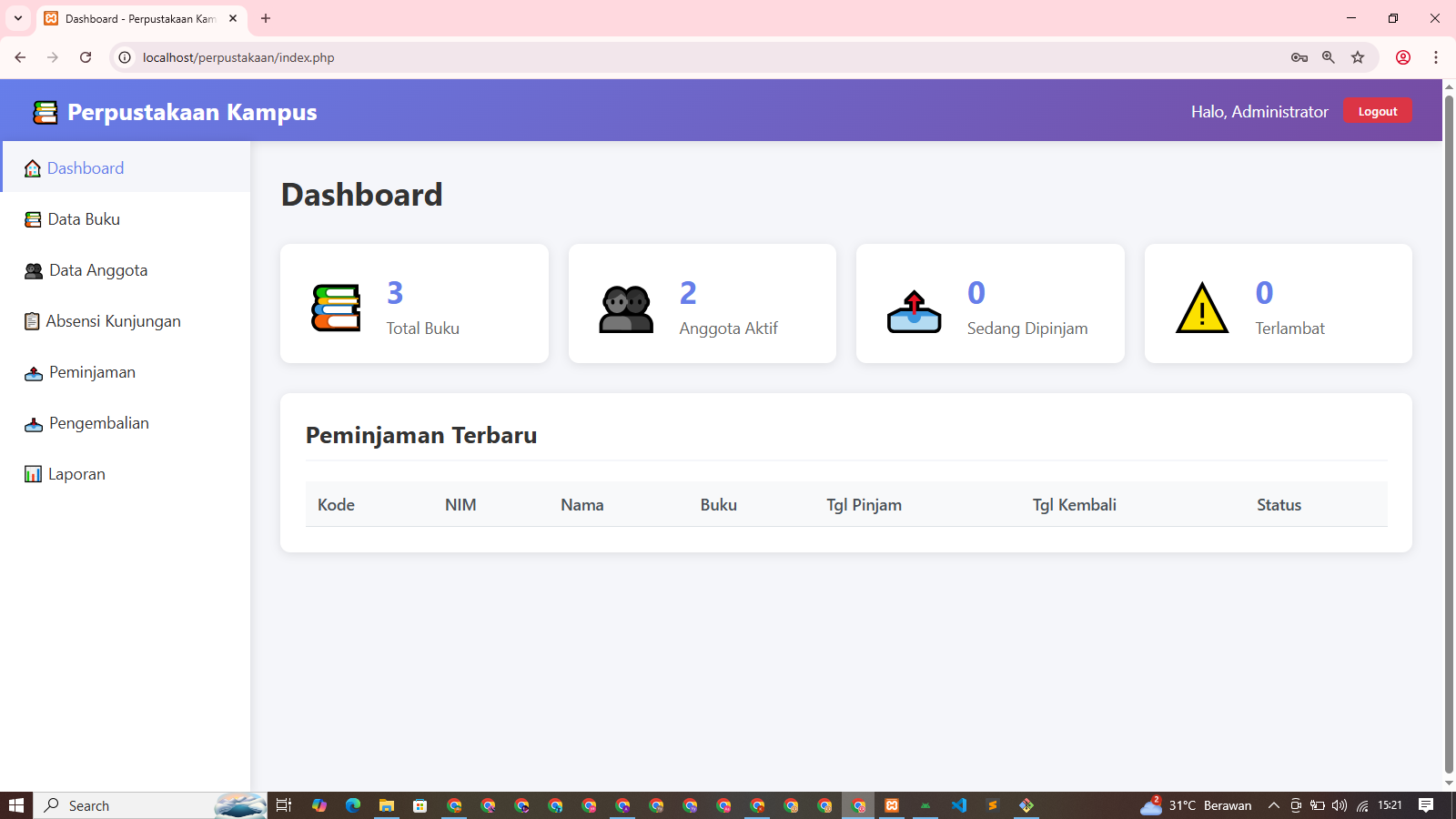Screen dimensions: 1456x819
Task: Open the browser profile account icon
Action: point(1403,56)
